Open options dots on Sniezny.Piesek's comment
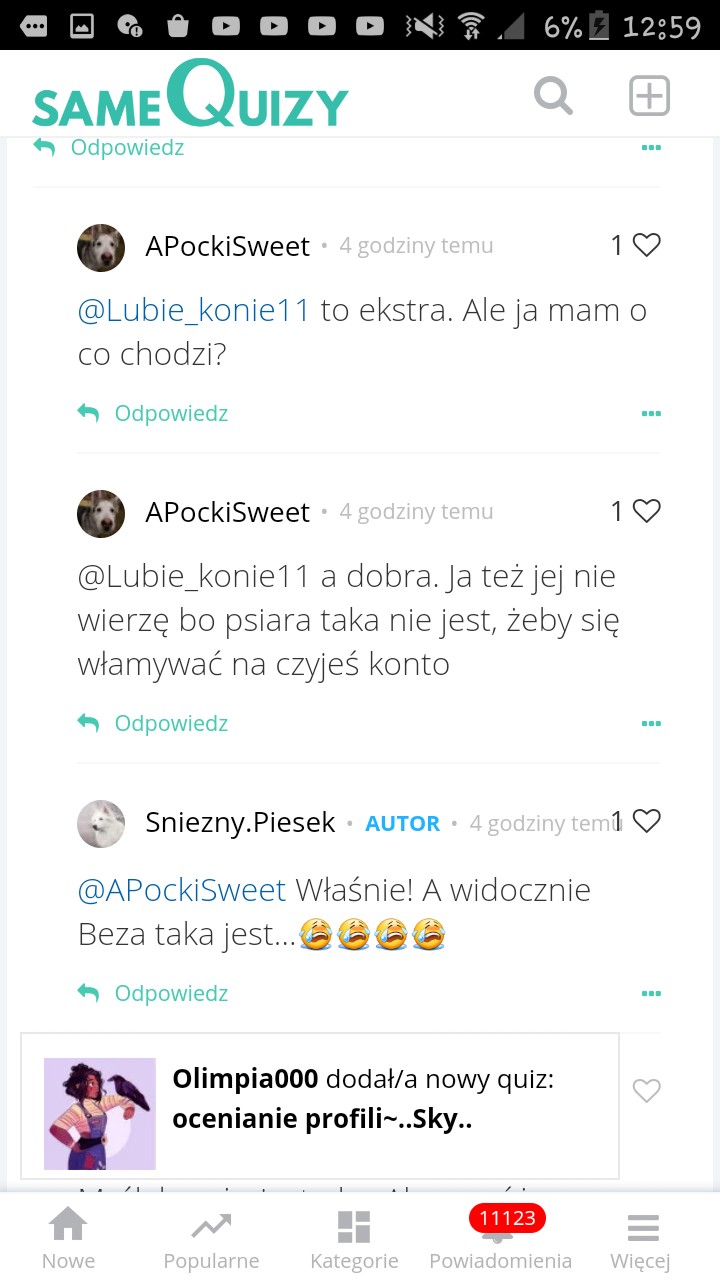The image size is (720, 1280). pyautogui.click(x=651, y=994)
